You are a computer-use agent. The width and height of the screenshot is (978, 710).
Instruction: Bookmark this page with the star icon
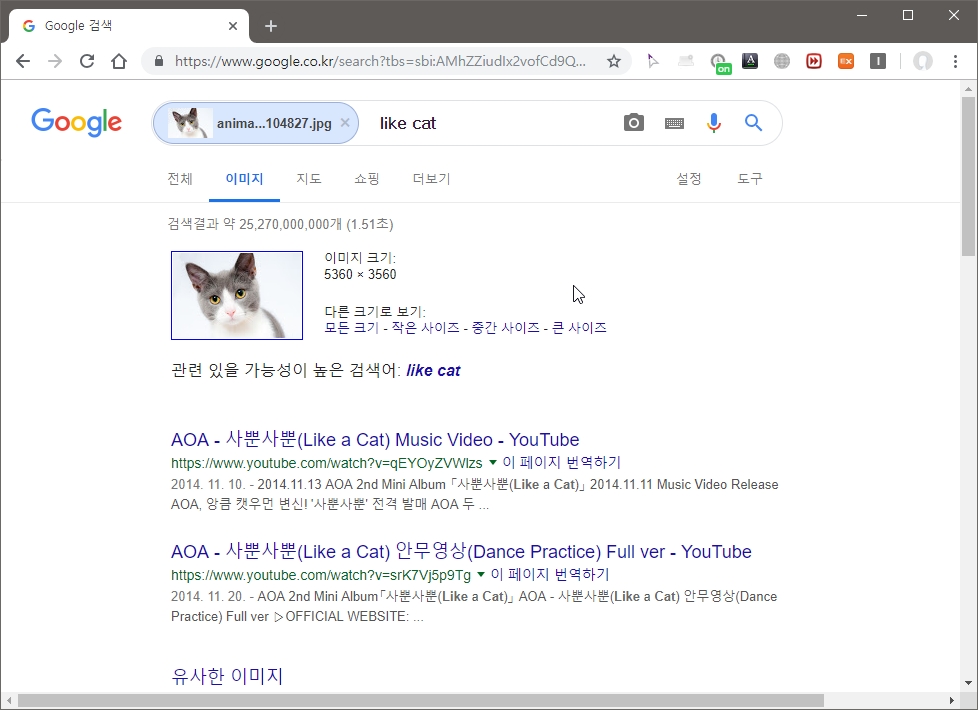613,61
